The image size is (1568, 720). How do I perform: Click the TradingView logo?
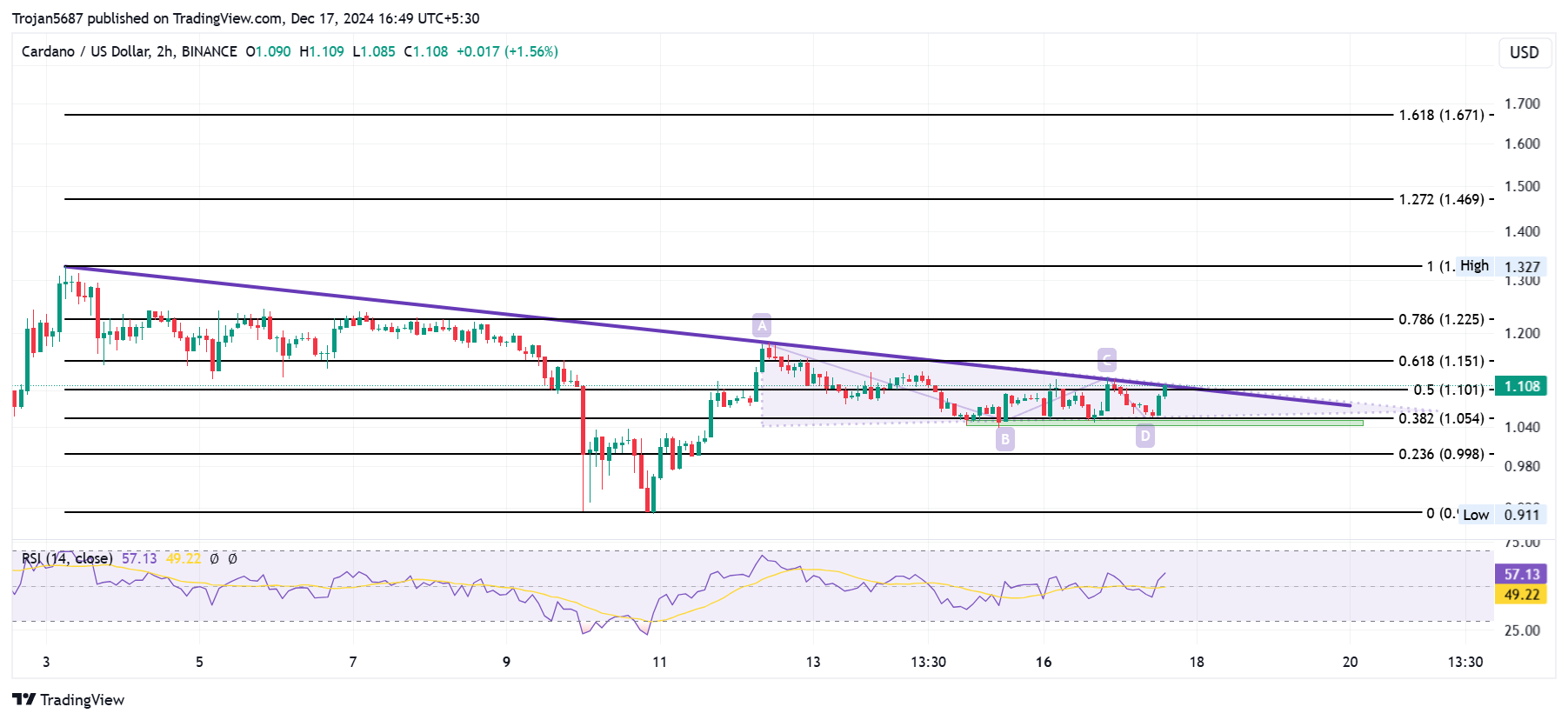click(69, 700)
